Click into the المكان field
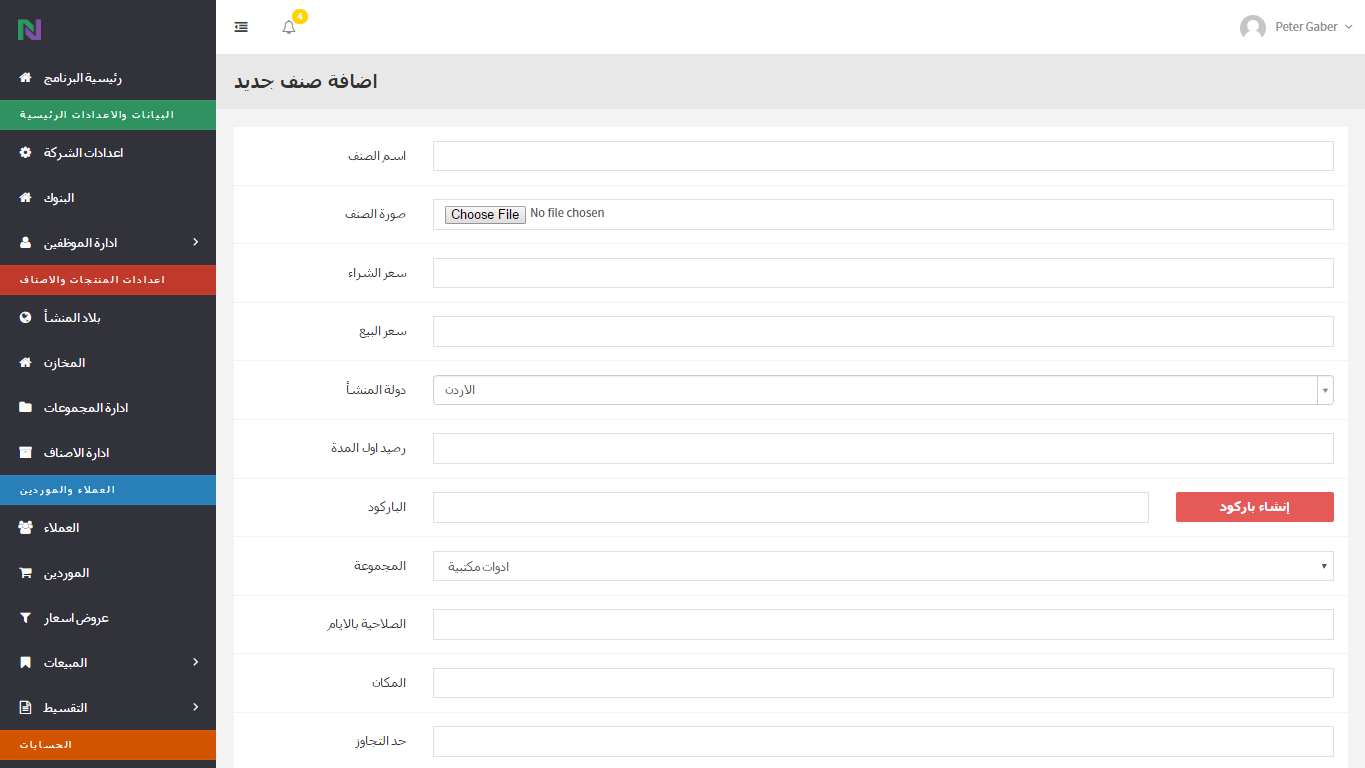Screen dimensions: 1365x768 click(883, 683)
